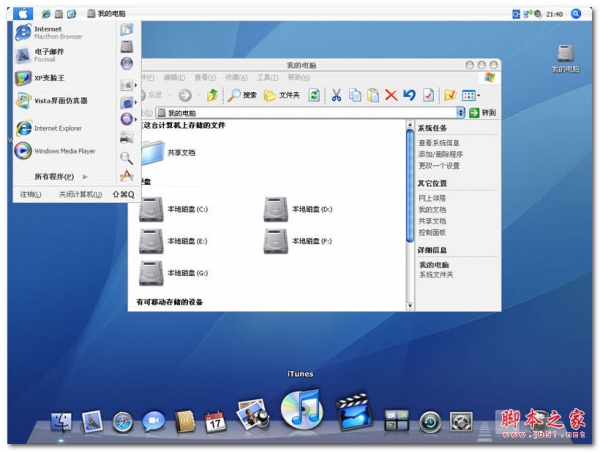The image size is (600, 452).
Task: Click the properties checkmark page icon
Action: pyautogui.click(x=428, y=95)
